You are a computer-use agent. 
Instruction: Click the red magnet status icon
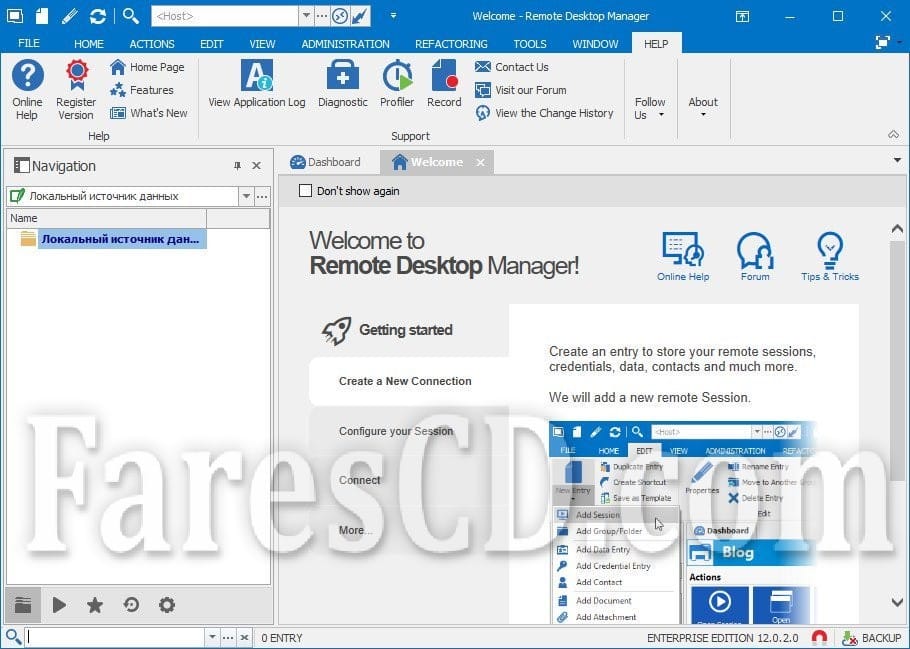pyautogui.click(x=819, y=638)
